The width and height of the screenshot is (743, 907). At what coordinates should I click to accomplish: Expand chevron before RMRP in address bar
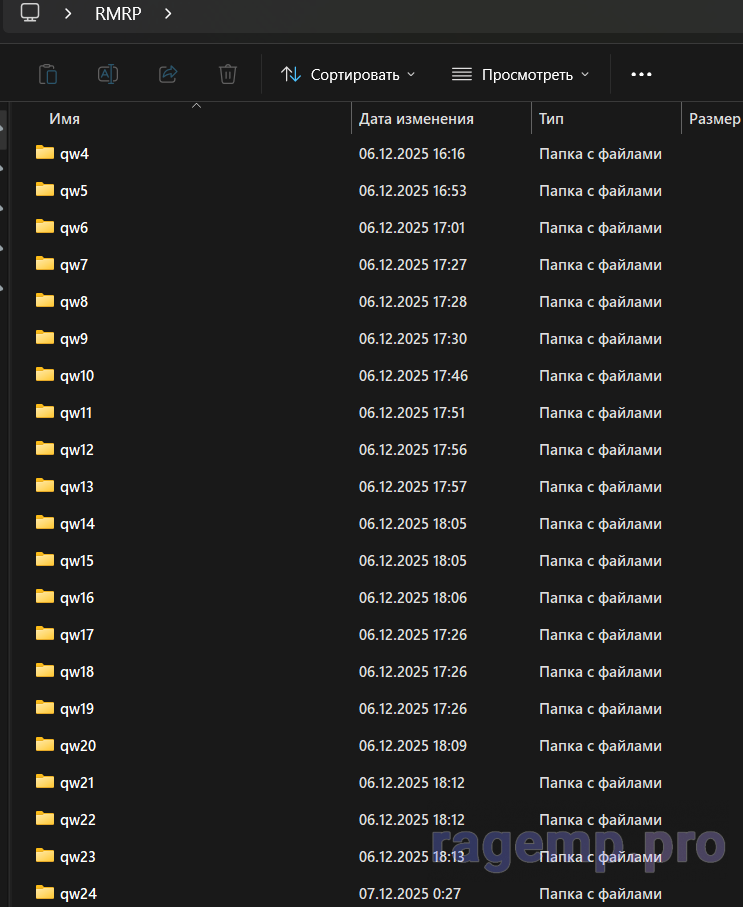[68, 13]
